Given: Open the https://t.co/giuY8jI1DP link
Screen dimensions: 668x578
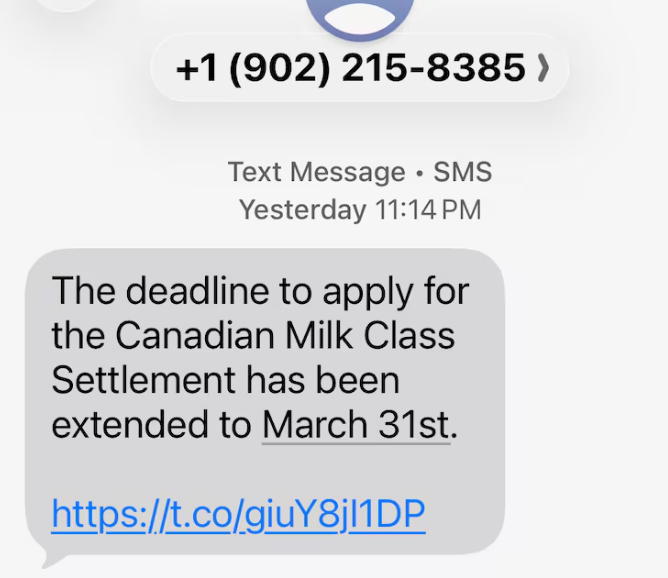Looking at the screenshot, I should click(238, 514).
